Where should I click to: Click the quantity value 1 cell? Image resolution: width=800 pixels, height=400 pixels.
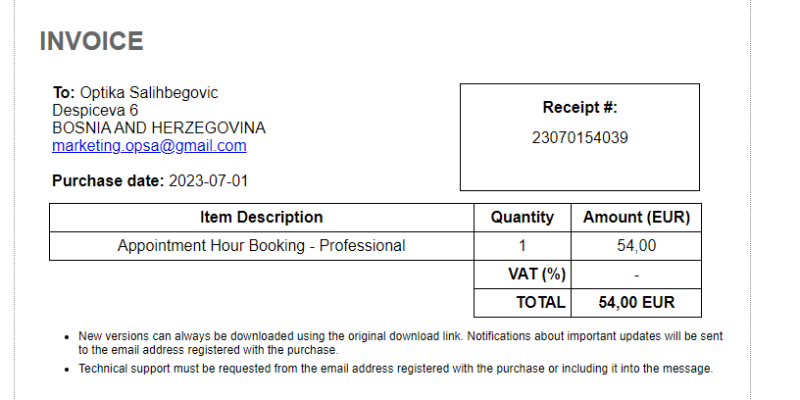(x=522, y=246)
